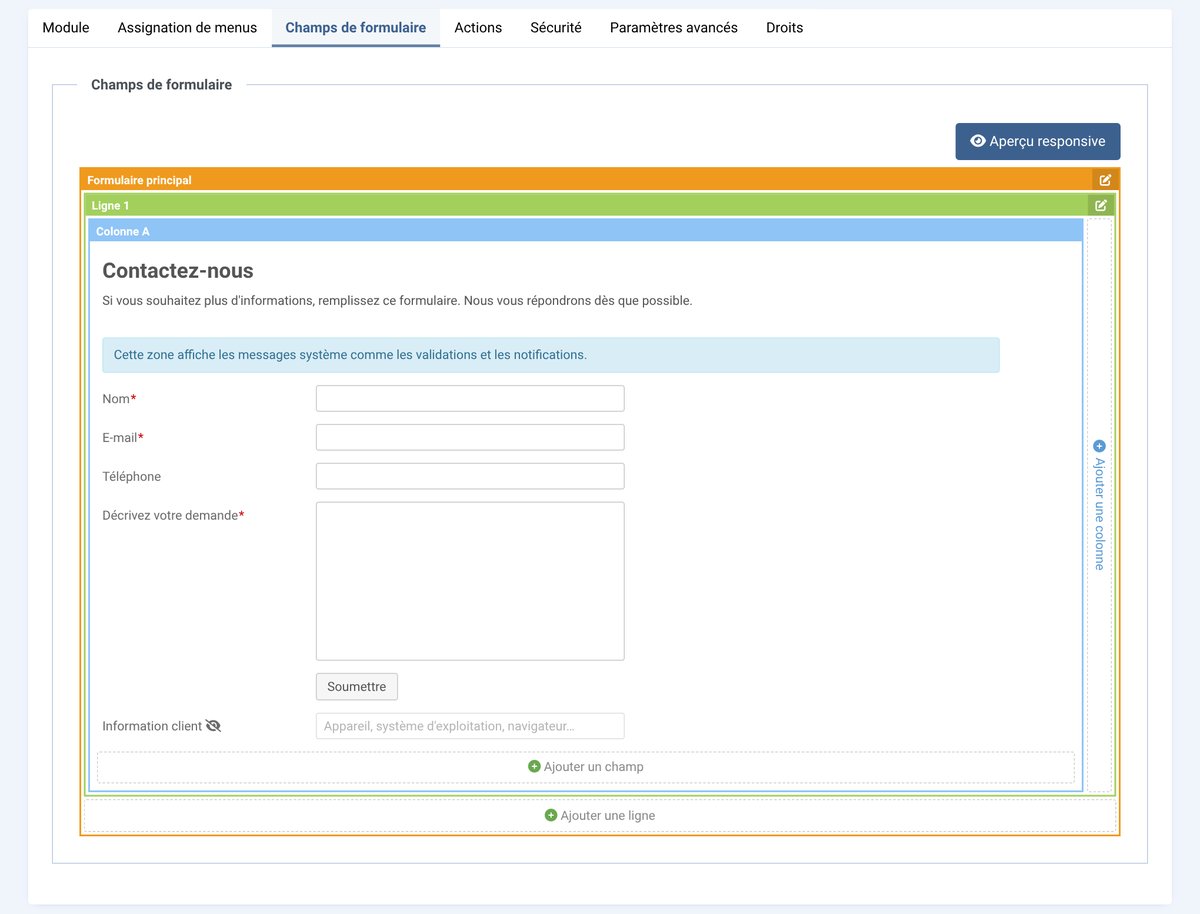Image resolution: width=1200 pixels, height=914 pixels.
Task: Click the Formulaire principal edit icon
Action: [x=1105, y=180]
